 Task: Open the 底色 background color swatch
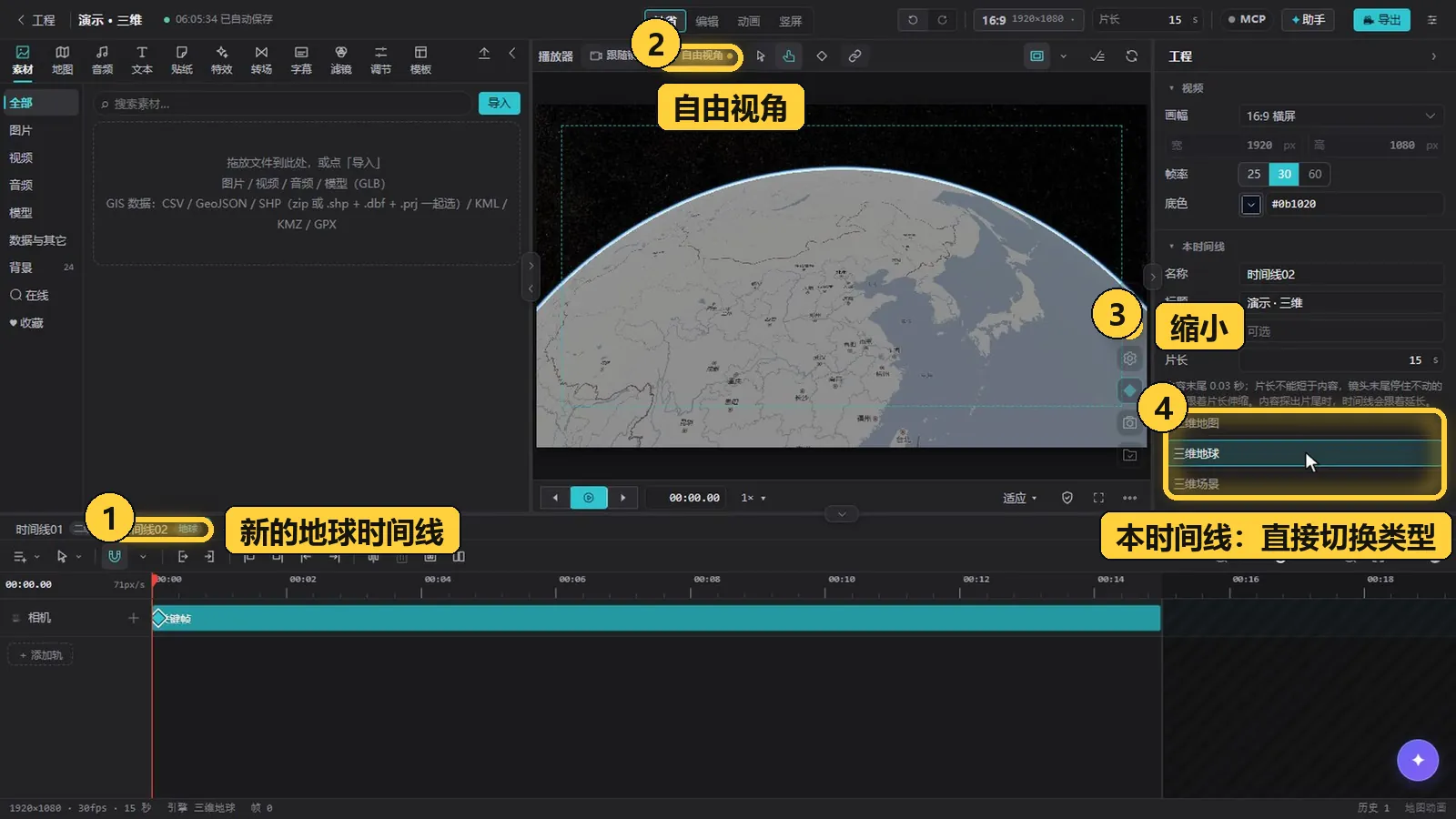coord(1251,204)
